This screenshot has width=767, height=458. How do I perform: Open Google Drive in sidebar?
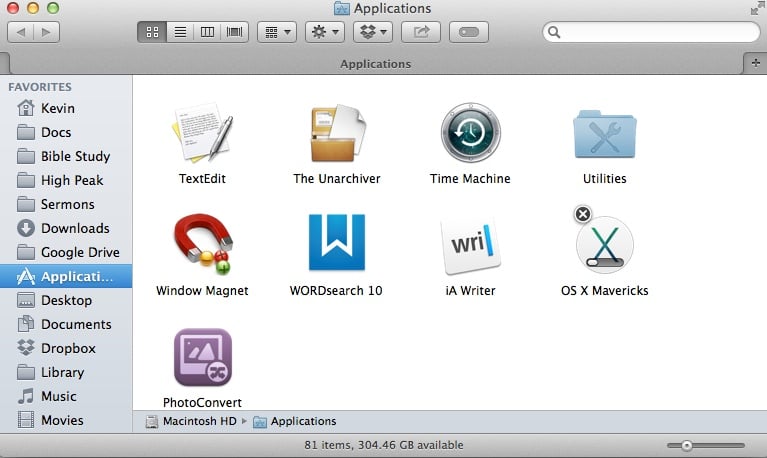point(66,252)
